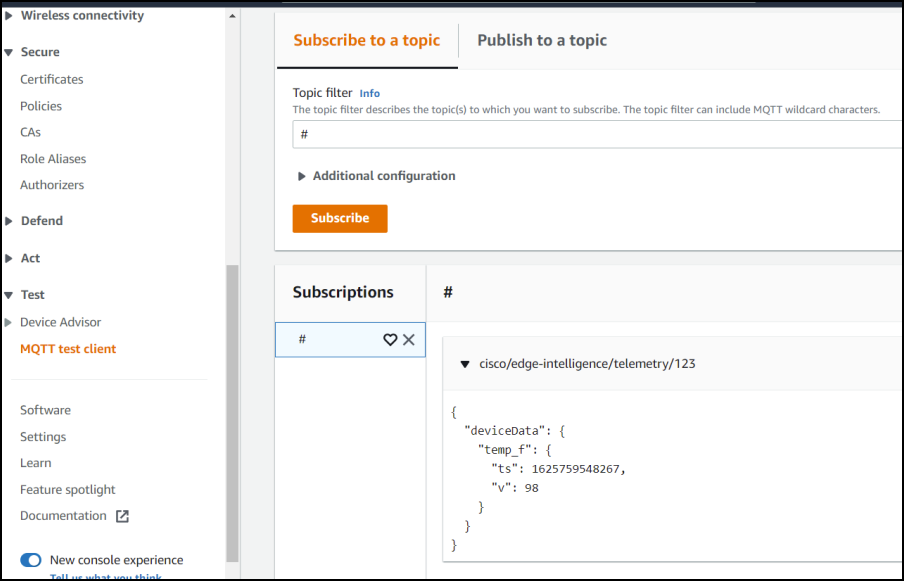Expand Device Advisor submenu arrow
The height and width of the screenshot is (581, 904).
[x=8, y=322]
